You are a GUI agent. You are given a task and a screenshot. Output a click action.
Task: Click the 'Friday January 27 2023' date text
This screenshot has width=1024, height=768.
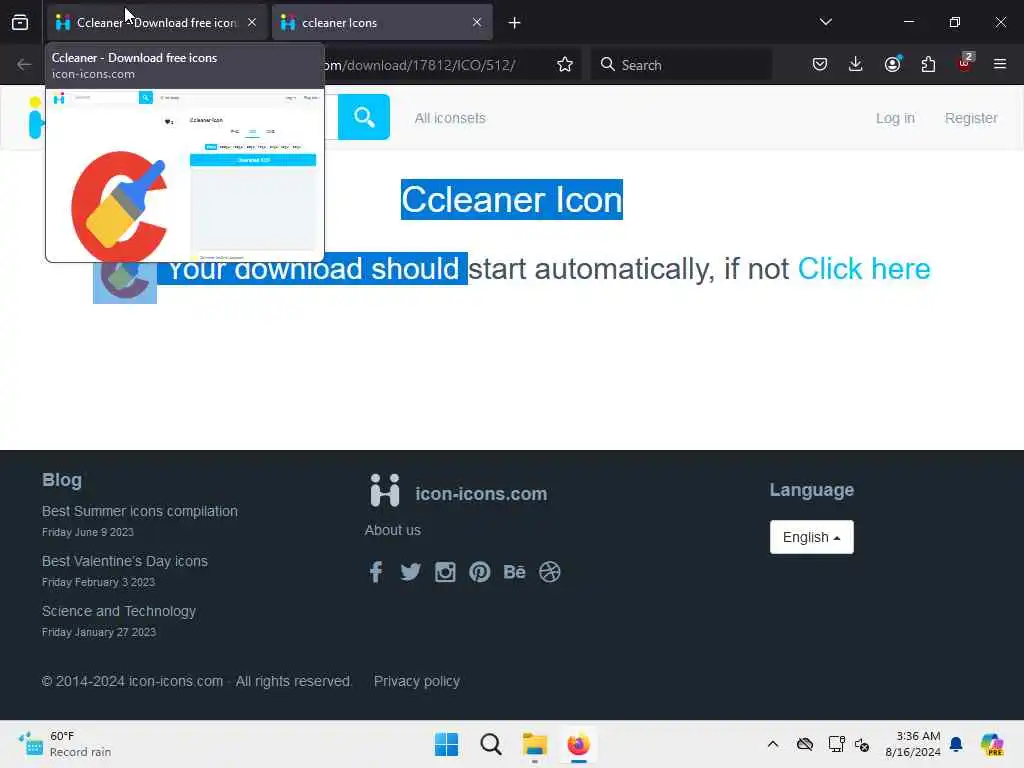coord(99,632)
